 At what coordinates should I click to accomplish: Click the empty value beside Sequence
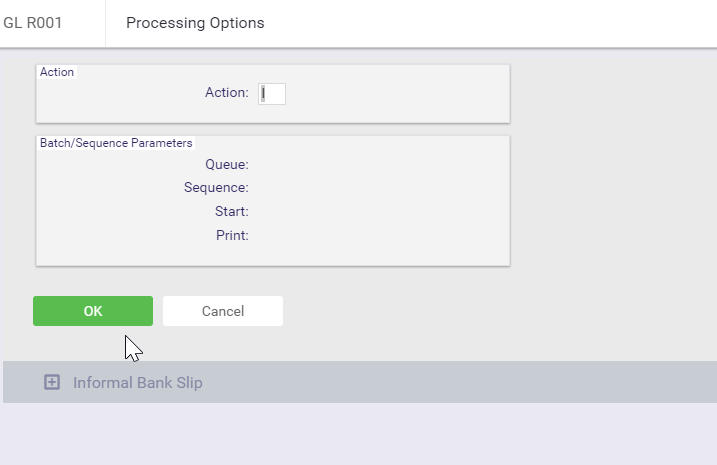click(x=320, y=188)
